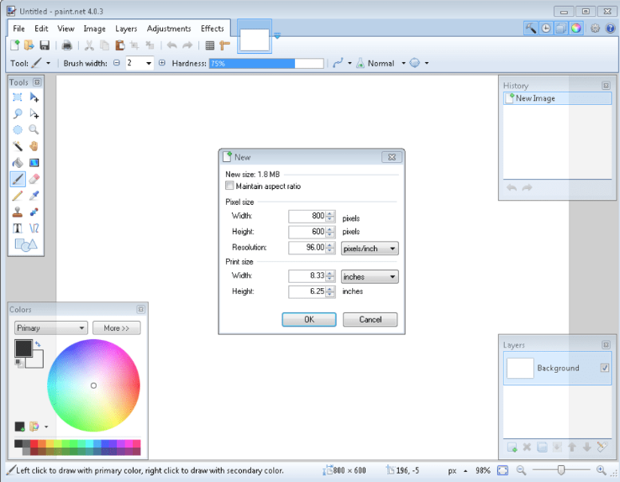Toggle the rulers toolbar icon
Image resolution: width=620 pixels, height=482 pixels.
[225, 45]
